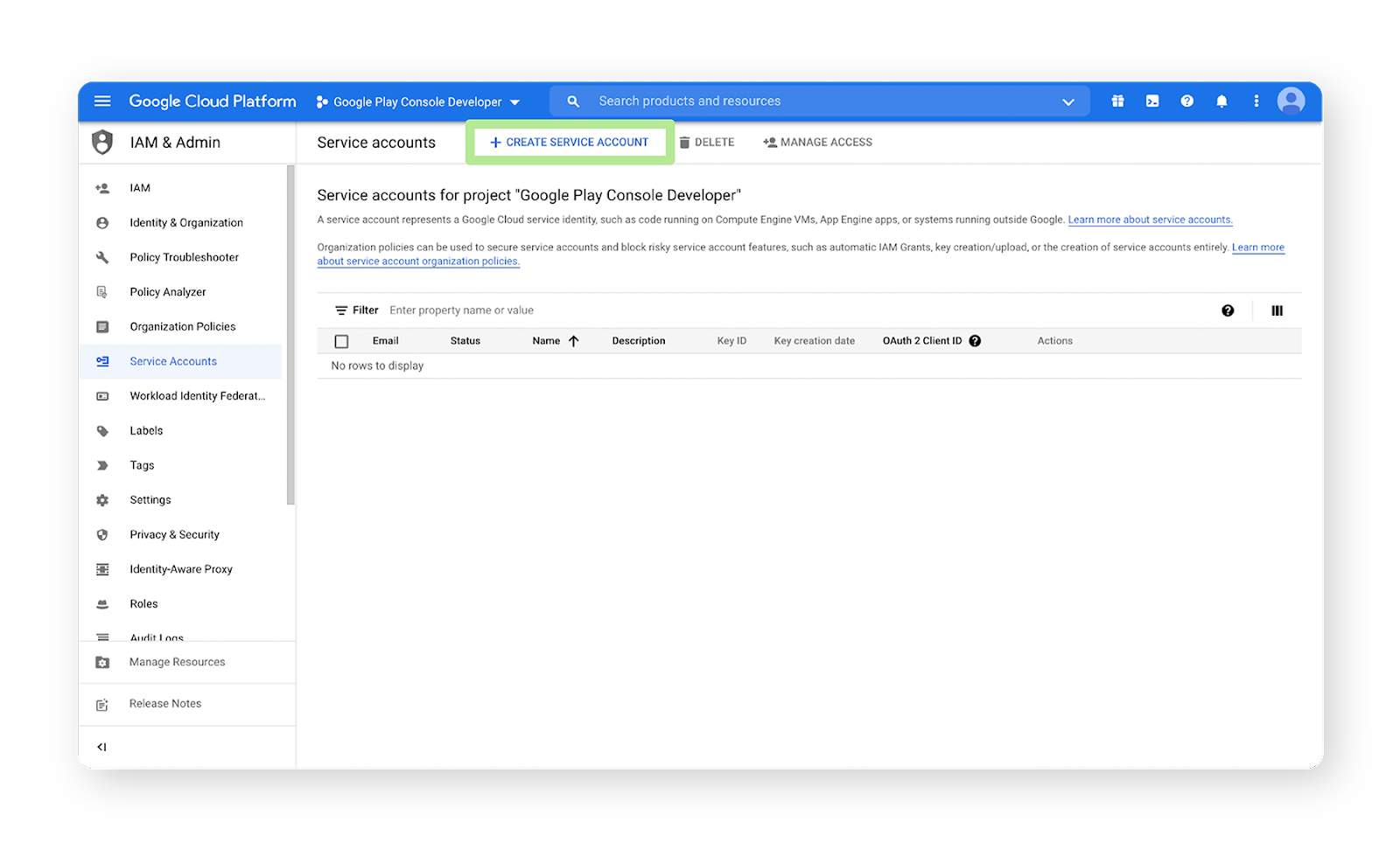1400x850 pixels.
Task: Open the Learn more about service accounts link
Action: (x=1149, y=219)
